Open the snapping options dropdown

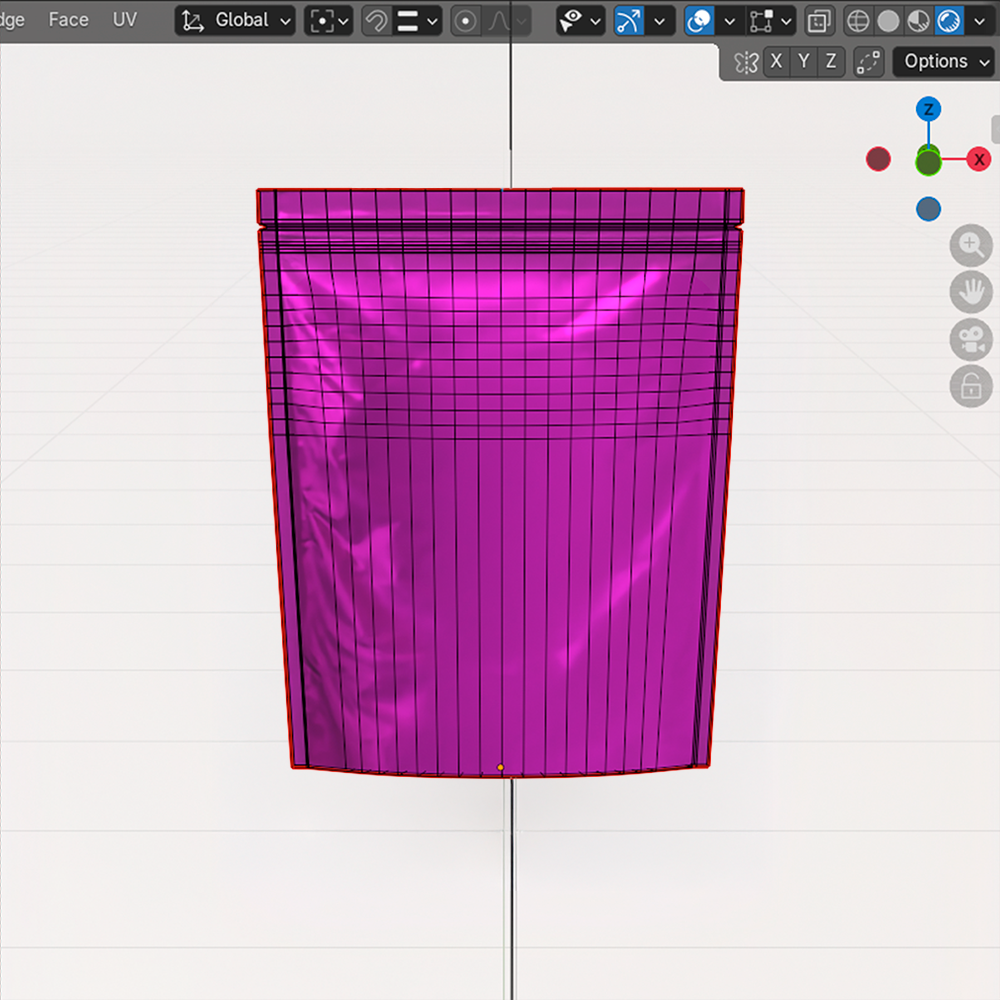pos(417,21)
